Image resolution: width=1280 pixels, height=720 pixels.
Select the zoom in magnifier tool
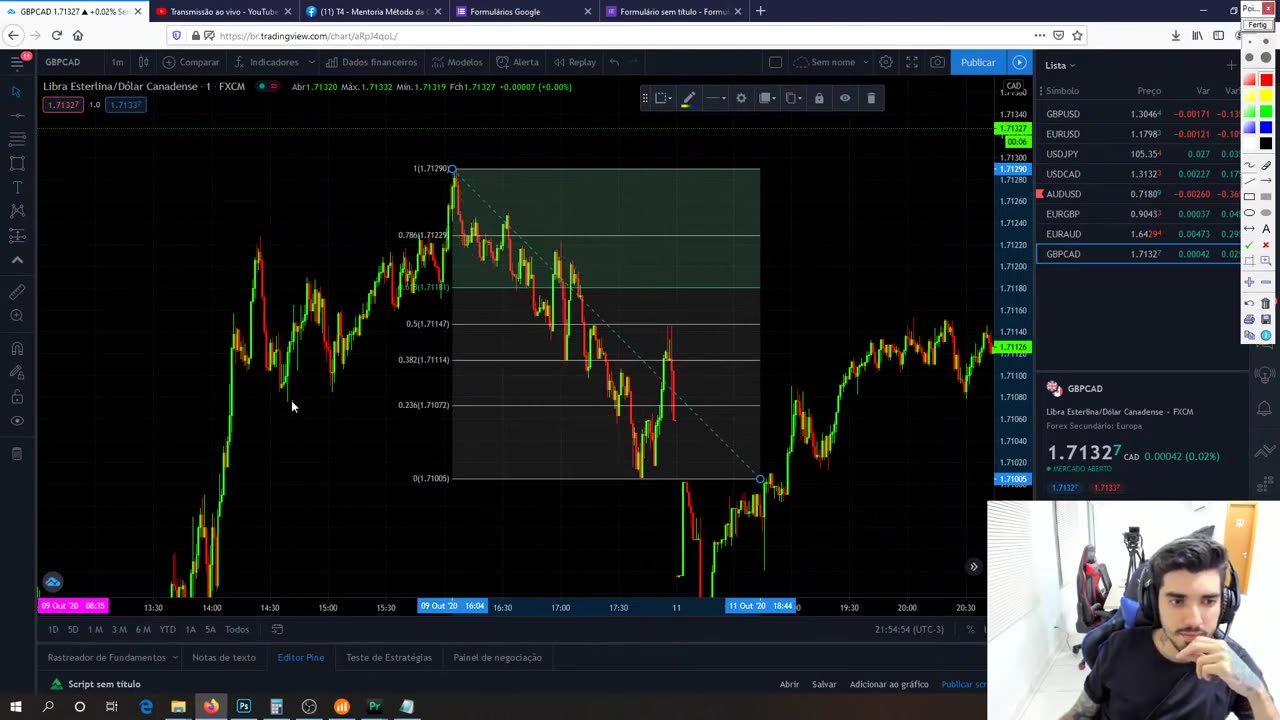pos(17,316)
